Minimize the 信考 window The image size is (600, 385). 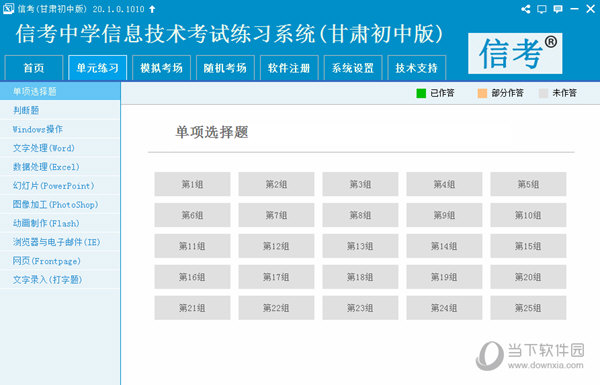coord(574,9)
